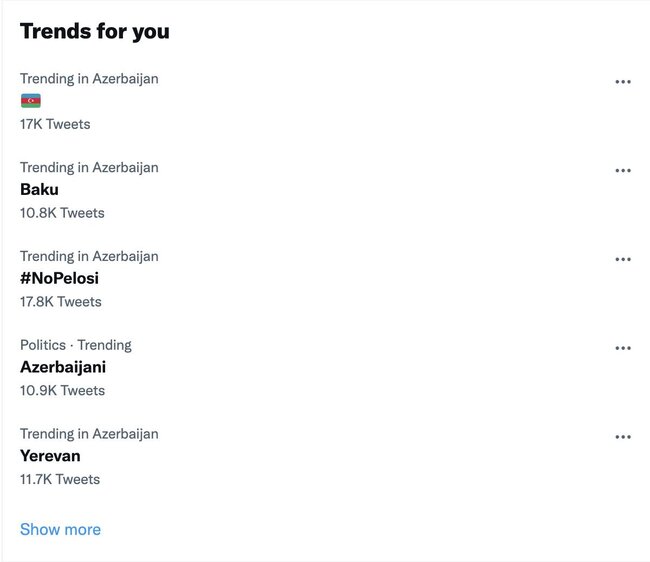650x562 pixels.
Task: Click the 10.8K Tweets count under Baku
Action: coord(62,213)
